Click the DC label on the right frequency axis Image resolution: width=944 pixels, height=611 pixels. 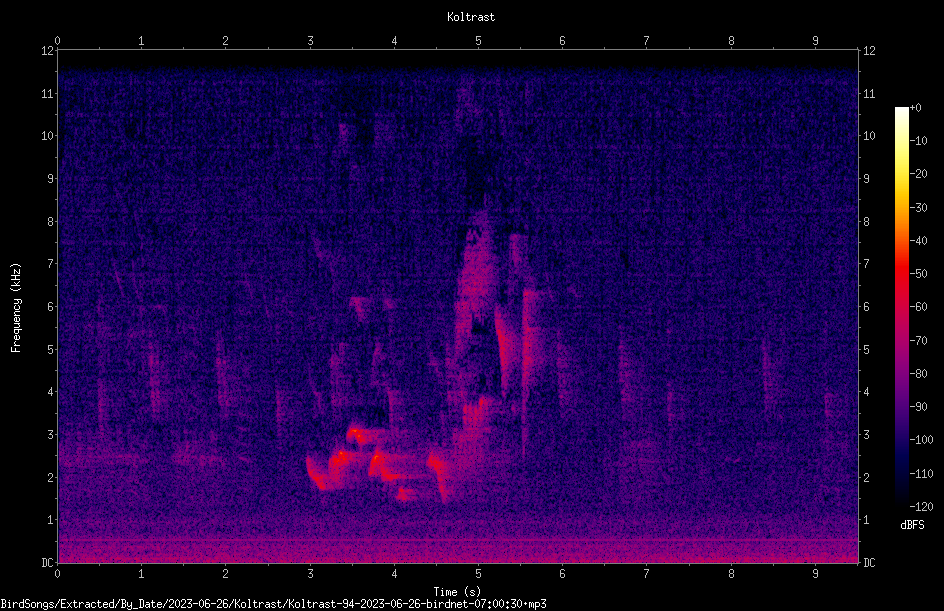[x=869, y=563]
